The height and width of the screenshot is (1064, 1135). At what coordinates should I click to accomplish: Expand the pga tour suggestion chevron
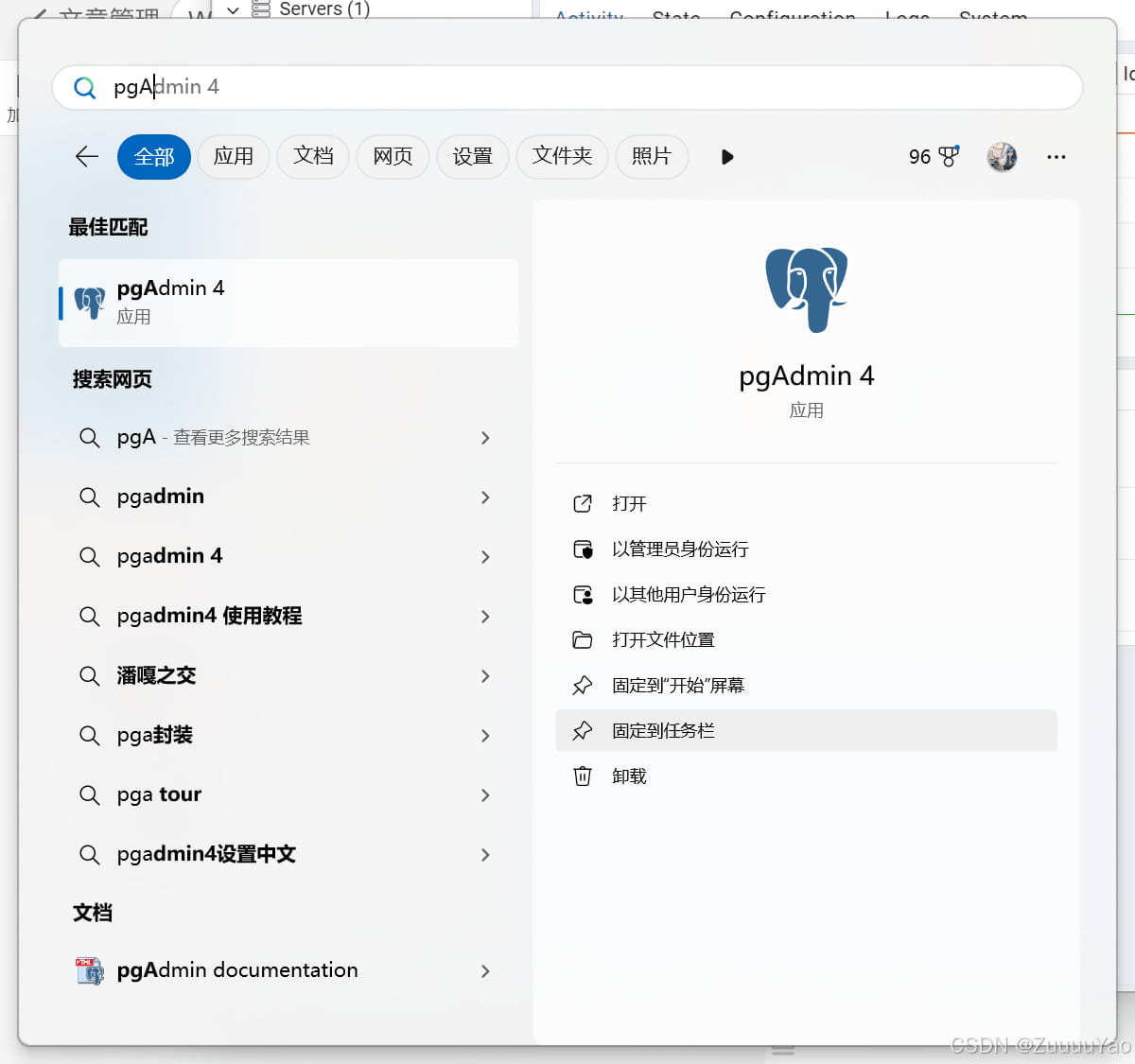[x=485, y=795]
